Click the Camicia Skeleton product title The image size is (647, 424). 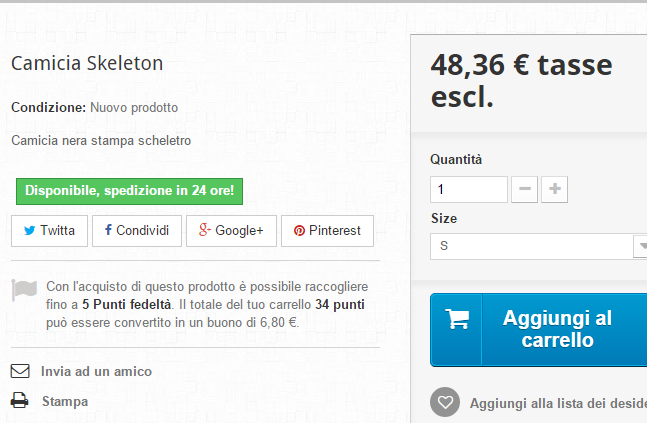[x=87, y=63]
